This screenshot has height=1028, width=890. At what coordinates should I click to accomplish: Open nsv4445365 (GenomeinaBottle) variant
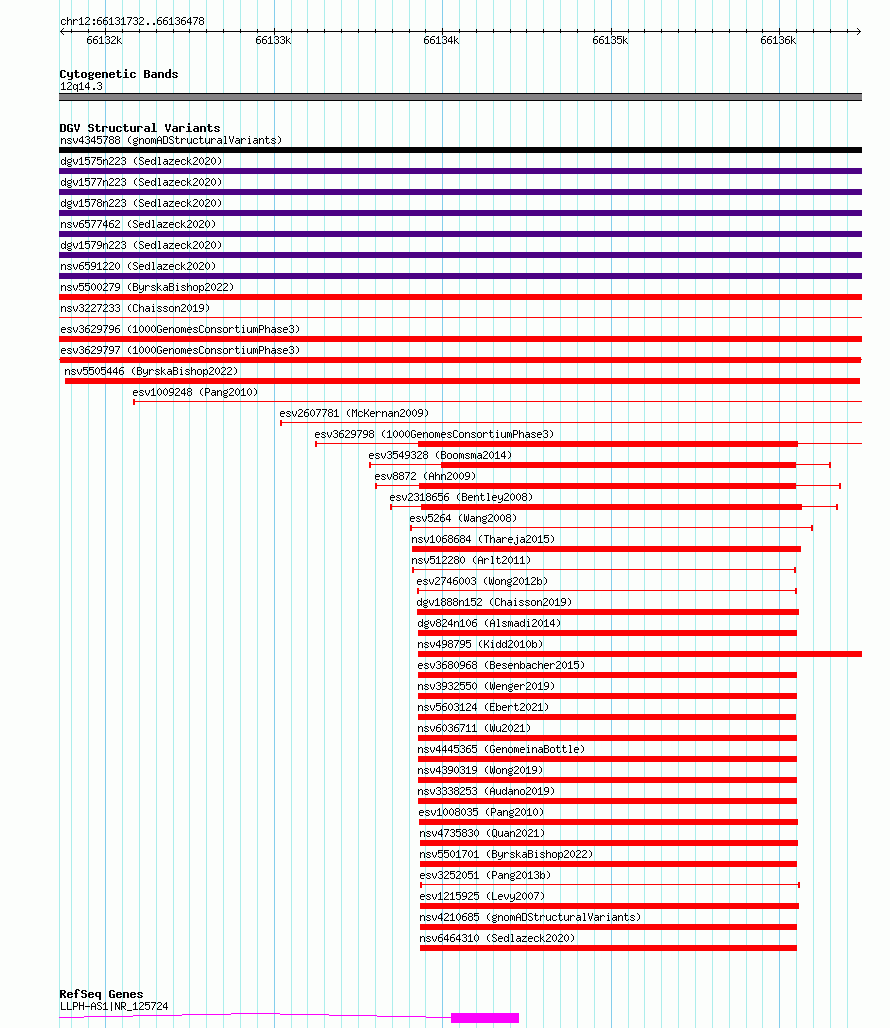[x=501, y=749]
